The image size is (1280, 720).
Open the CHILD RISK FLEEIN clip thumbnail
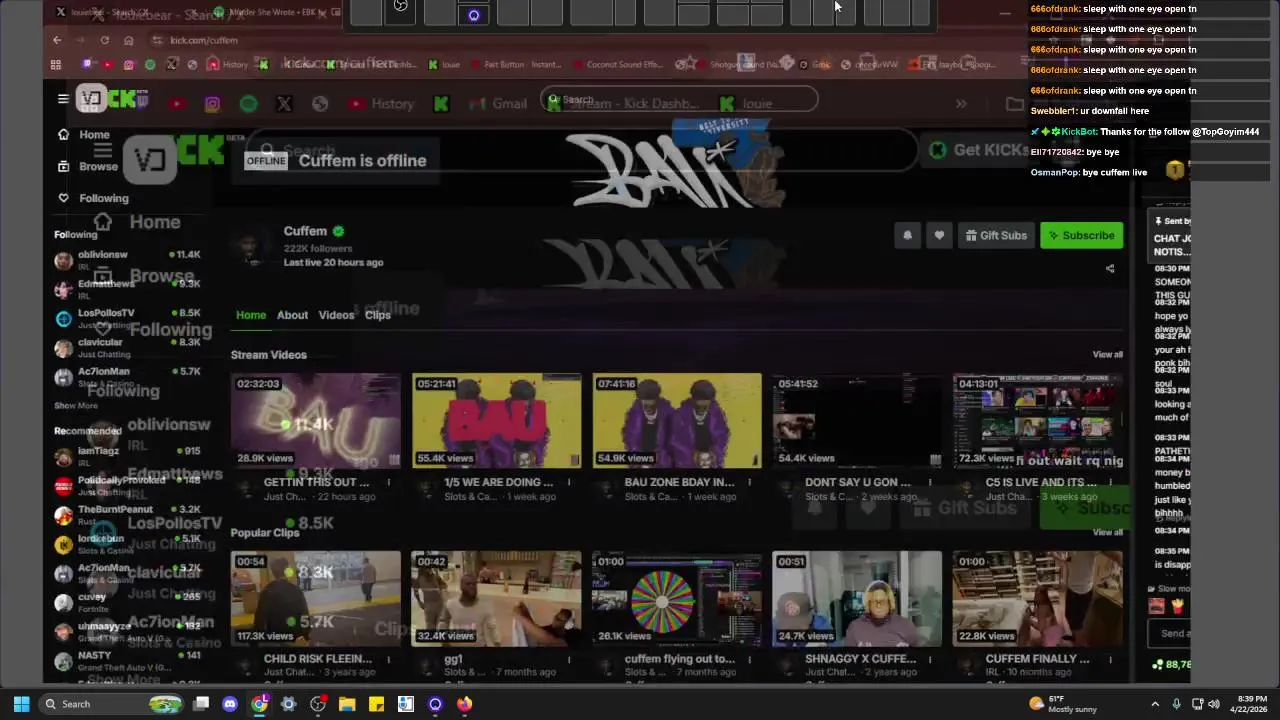pos(316,598)
